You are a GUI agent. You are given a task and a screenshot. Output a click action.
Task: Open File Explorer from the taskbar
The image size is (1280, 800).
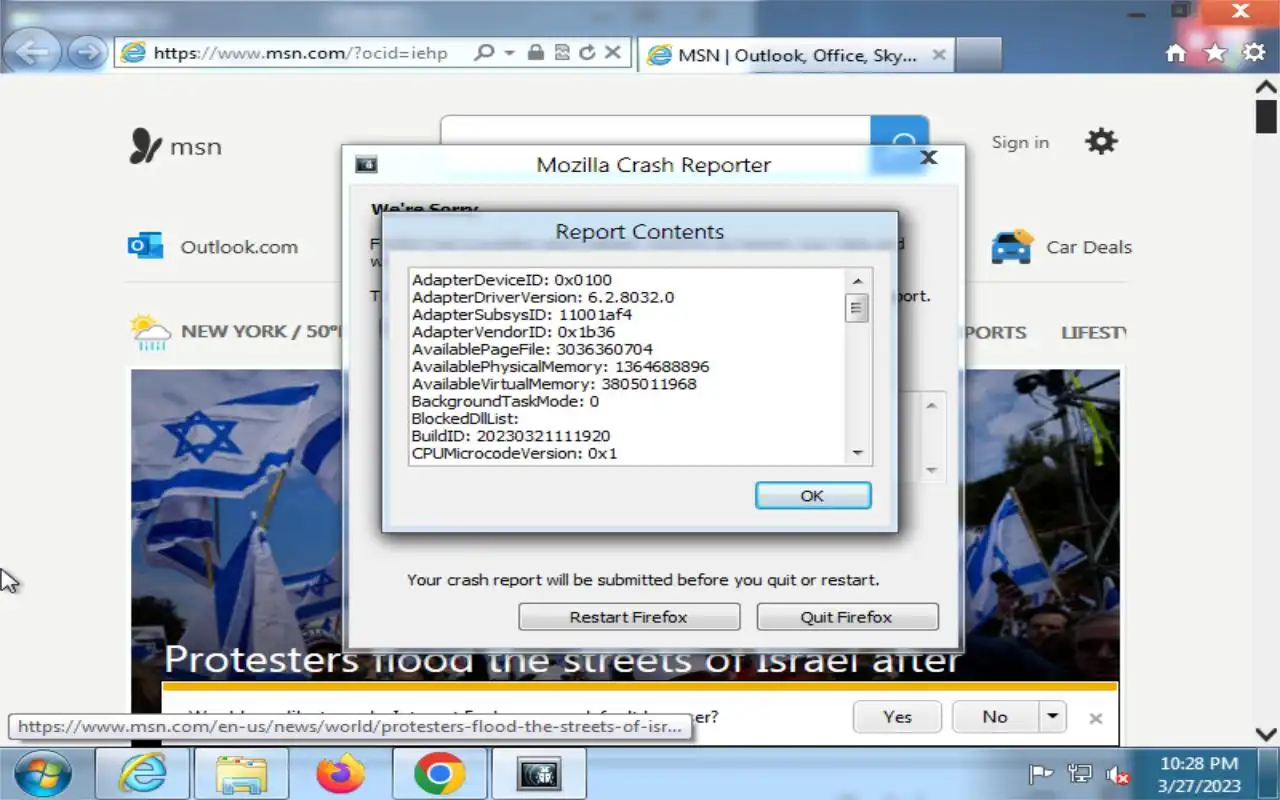241,774
